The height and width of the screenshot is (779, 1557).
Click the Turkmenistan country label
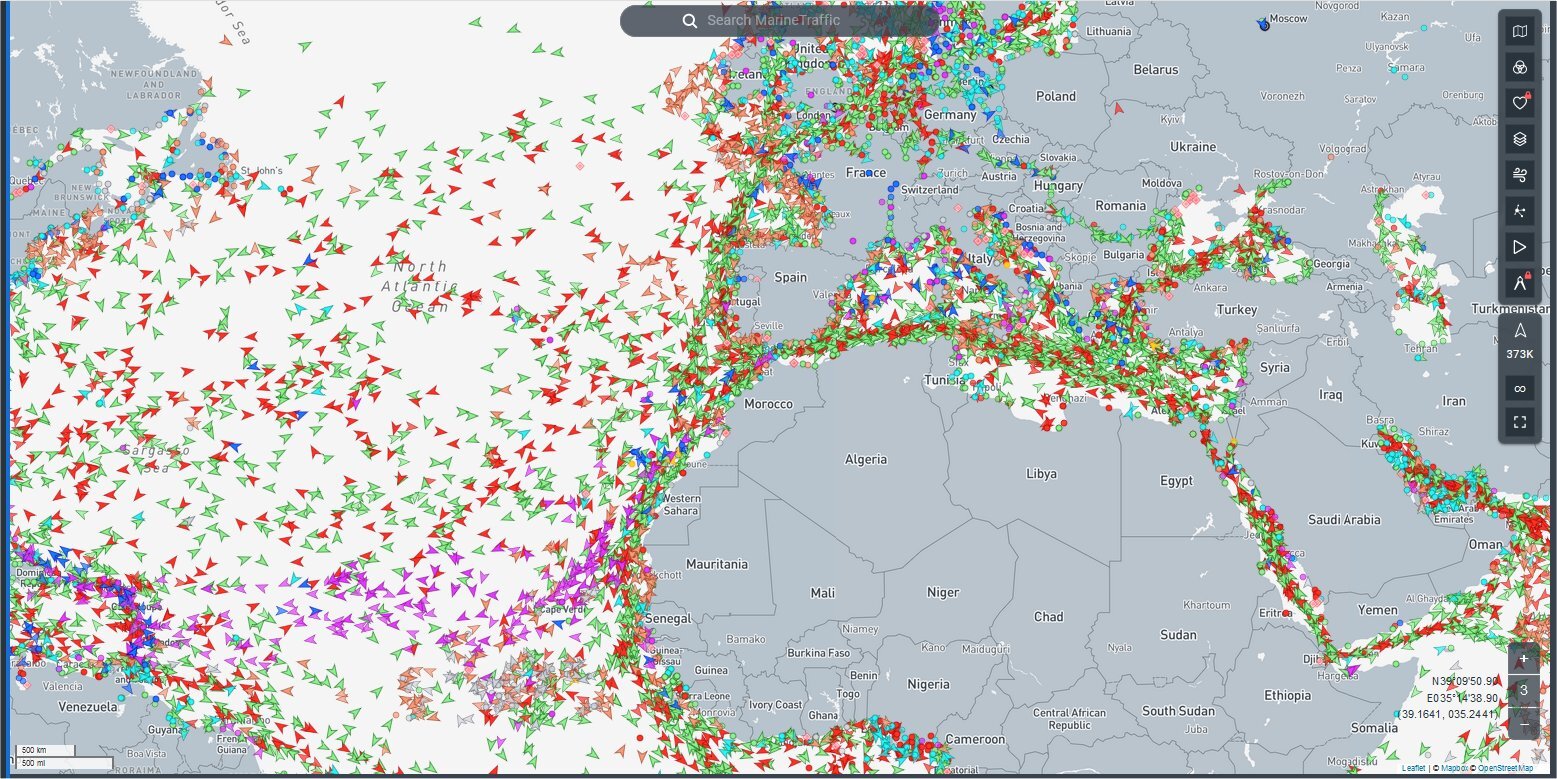(1510, 310)
